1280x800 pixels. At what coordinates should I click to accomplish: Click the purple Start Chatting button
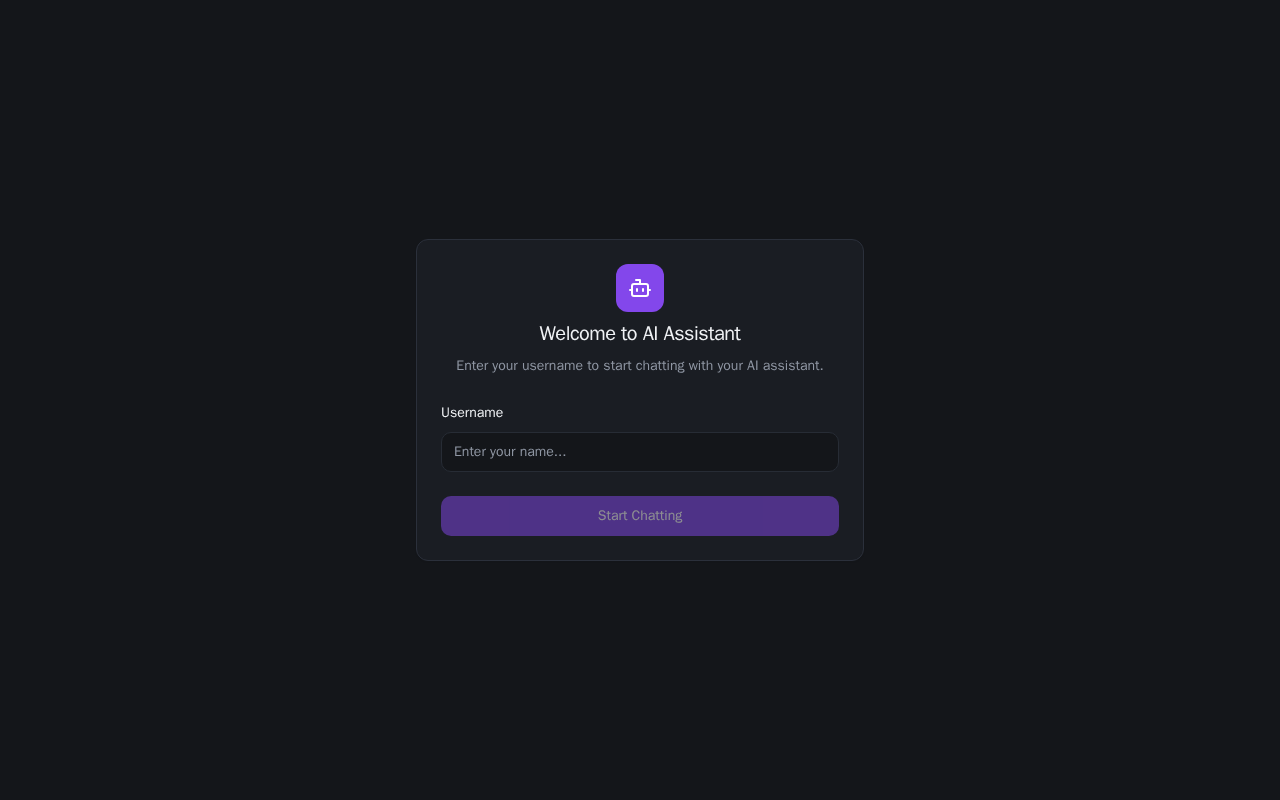click(x=640, y=516)
